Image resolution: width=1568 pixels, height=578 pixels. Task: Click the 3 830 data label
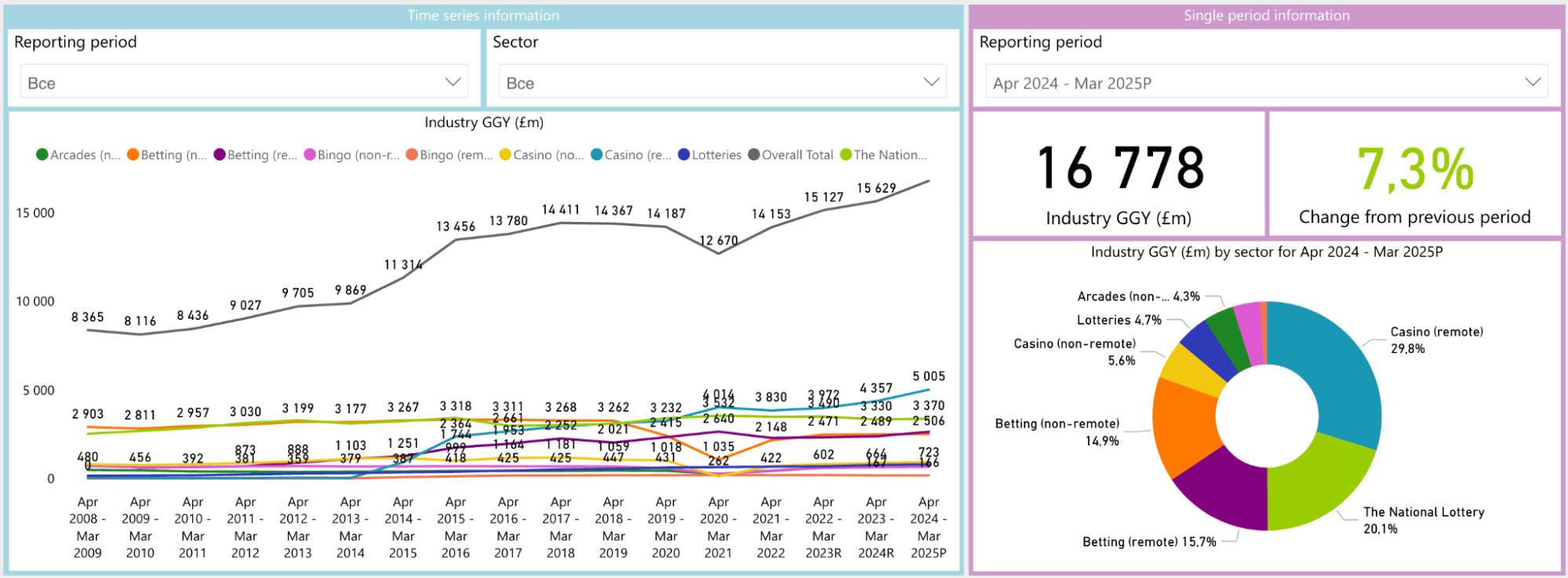point(771,398)
